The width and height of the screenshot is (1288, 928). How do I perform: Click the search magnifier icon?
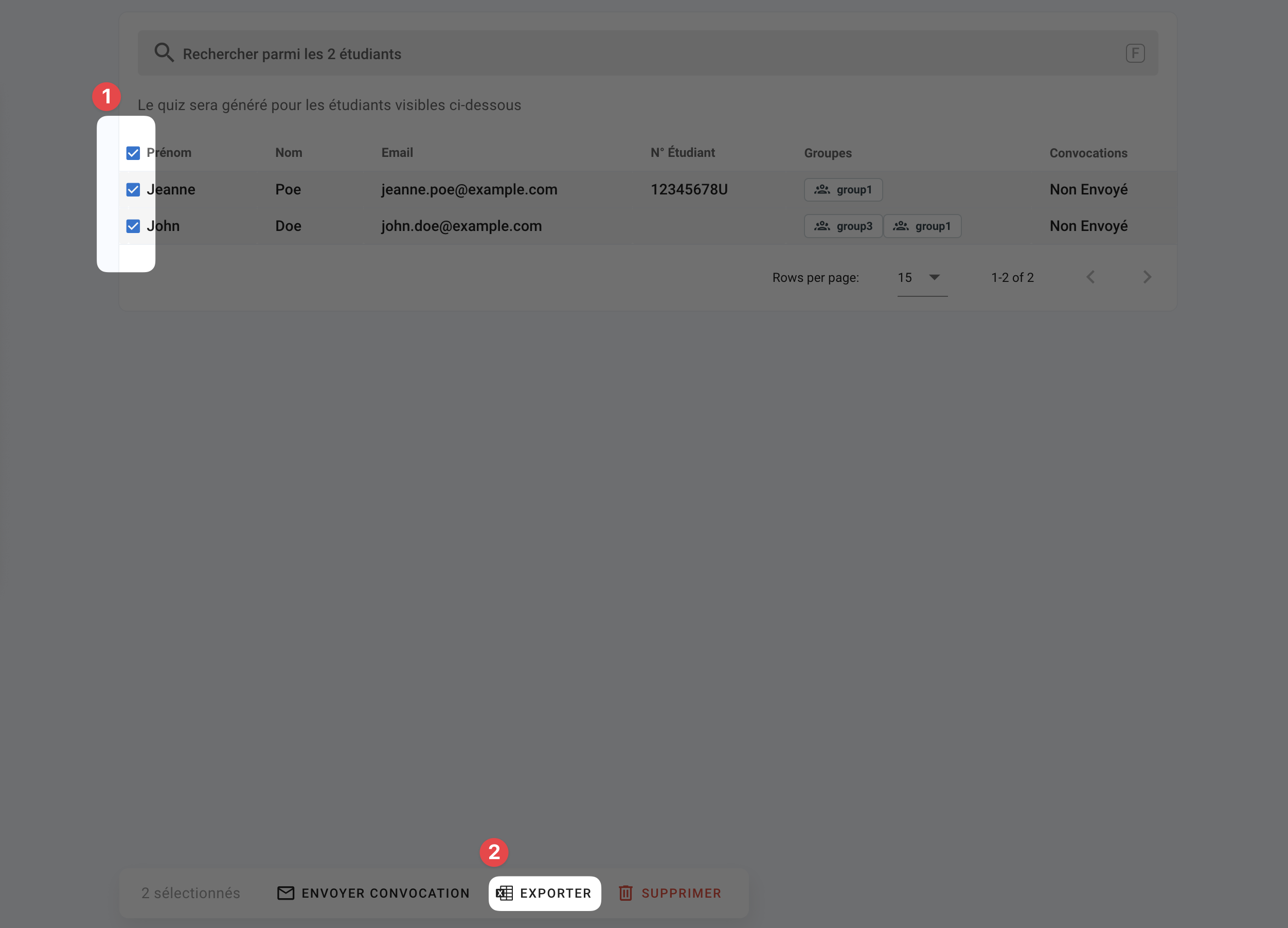(x=164, y=53)
